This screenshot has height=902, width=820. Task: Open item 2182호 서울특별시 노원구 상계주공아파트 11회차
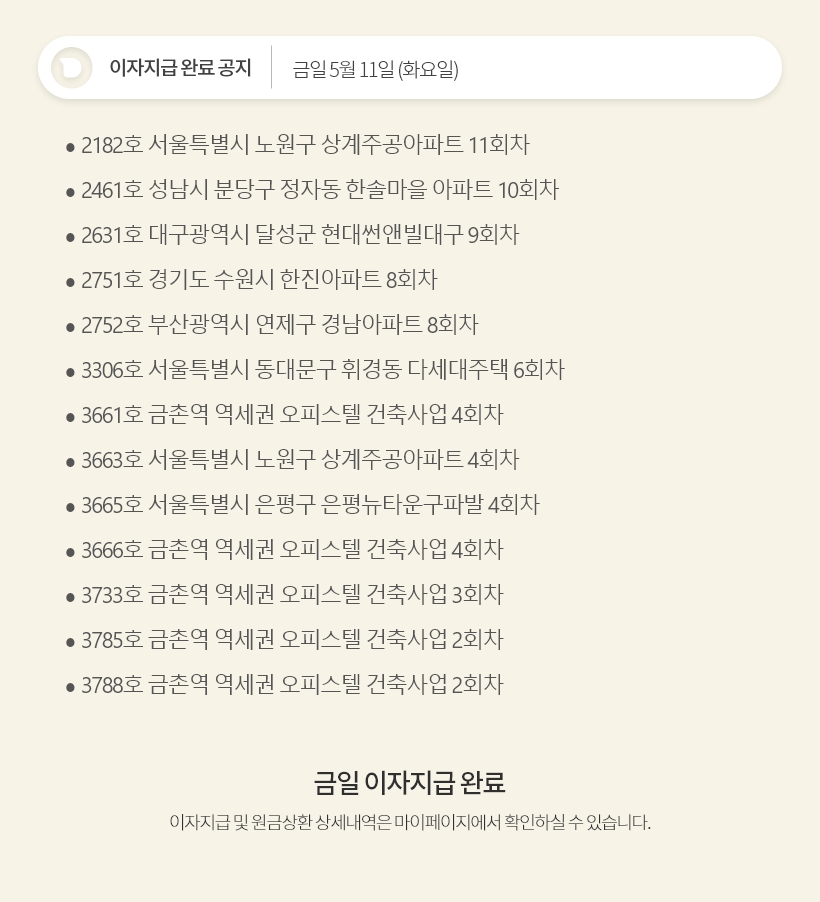pos(305,144)
